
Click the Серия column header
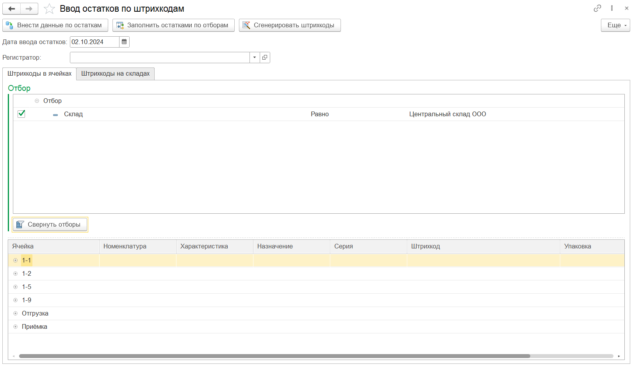[369, 247]
